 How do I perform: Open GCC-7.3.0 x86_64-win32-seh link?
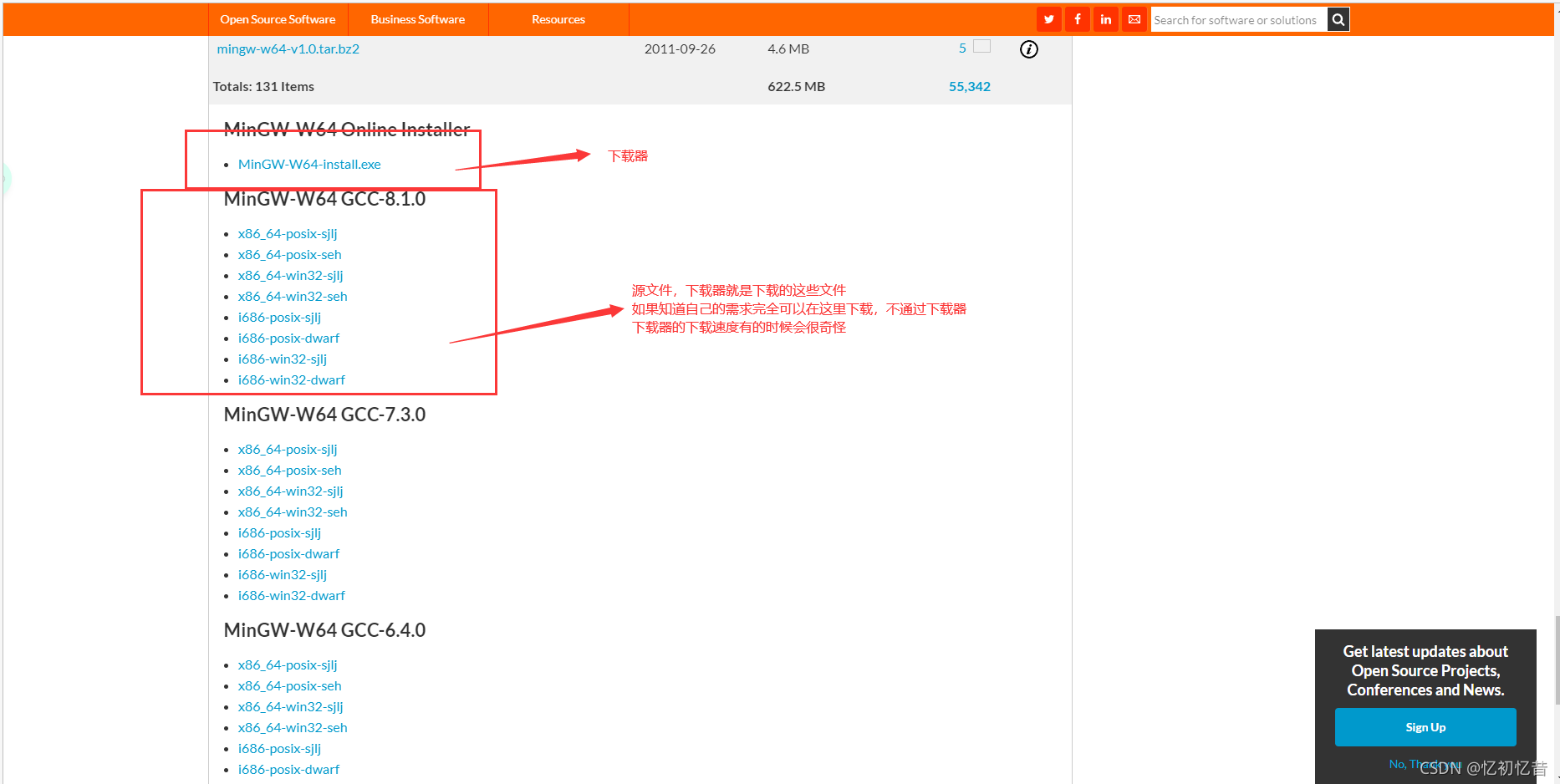293,512
